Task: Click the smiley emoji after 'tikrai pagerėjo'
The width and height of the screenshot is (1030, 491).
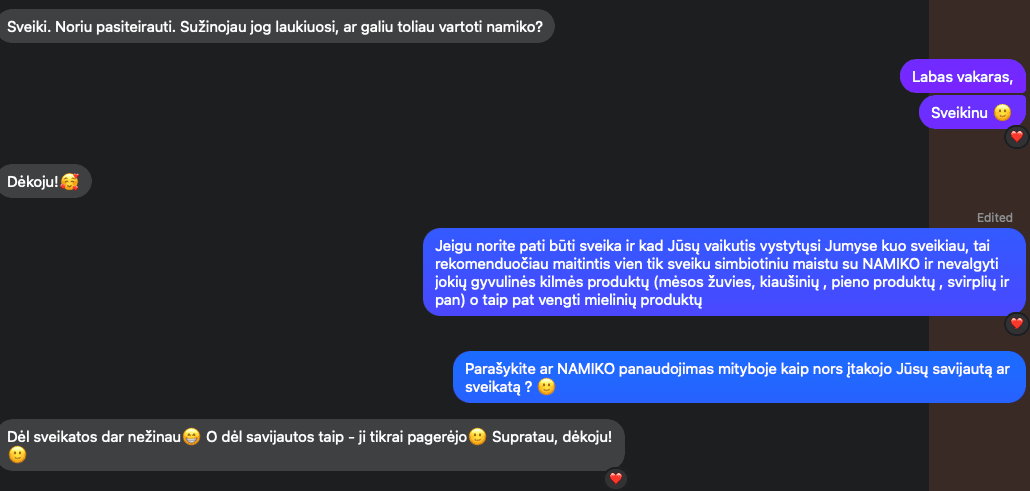Action: click(x=478, y=436)
